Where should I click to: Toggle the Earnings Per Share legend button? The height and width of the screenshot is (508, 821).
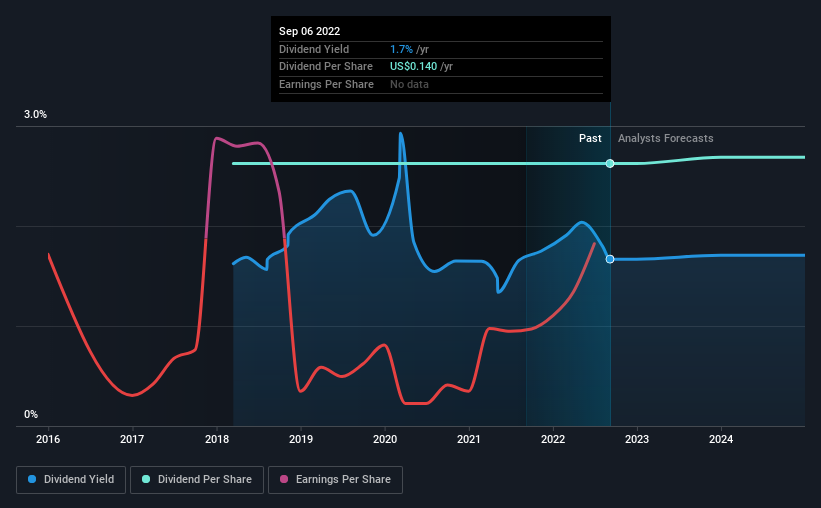pyautogui.click(x=335, y=480)
